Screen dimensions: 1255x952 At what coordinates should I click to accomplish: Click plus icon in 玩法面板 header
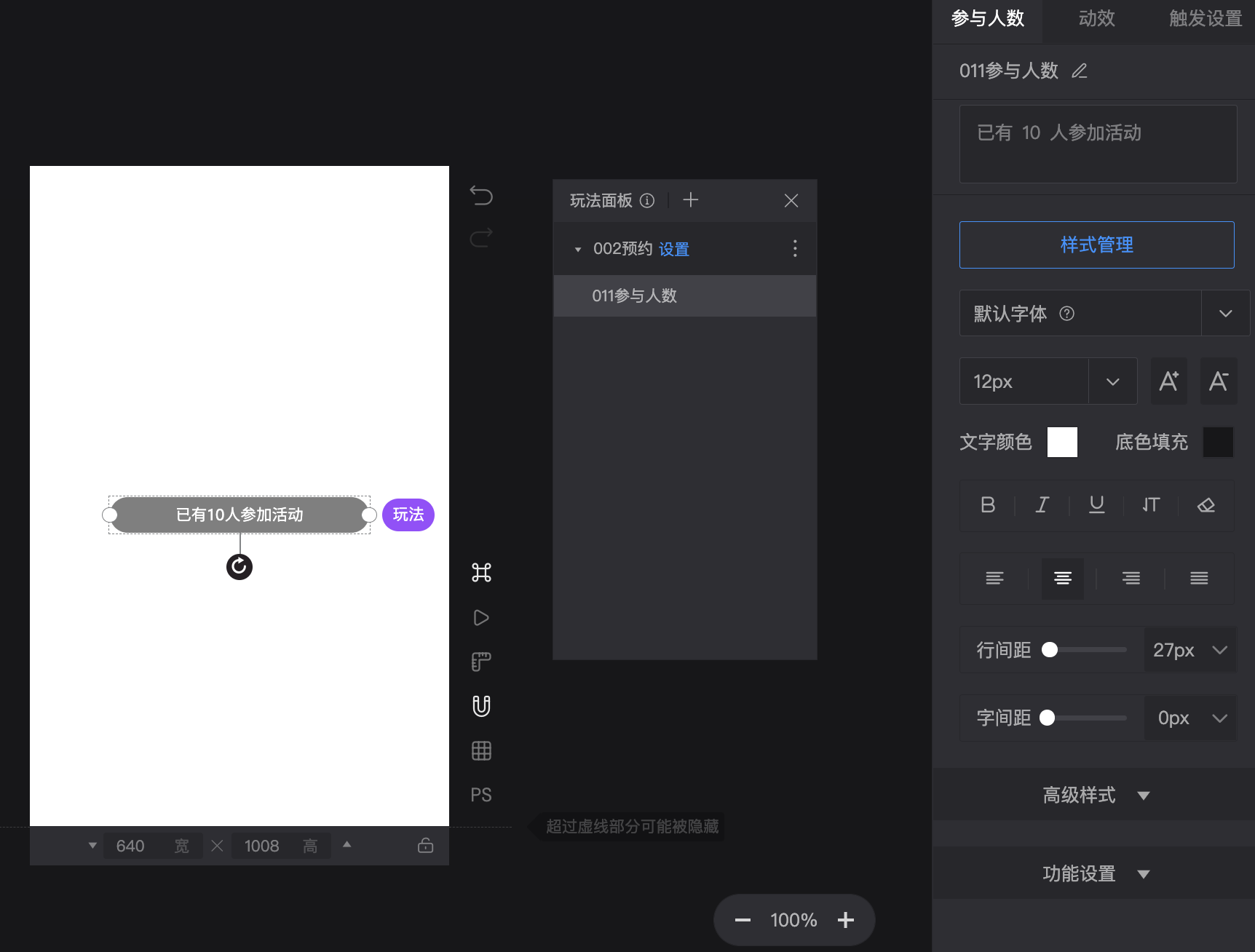691,199
